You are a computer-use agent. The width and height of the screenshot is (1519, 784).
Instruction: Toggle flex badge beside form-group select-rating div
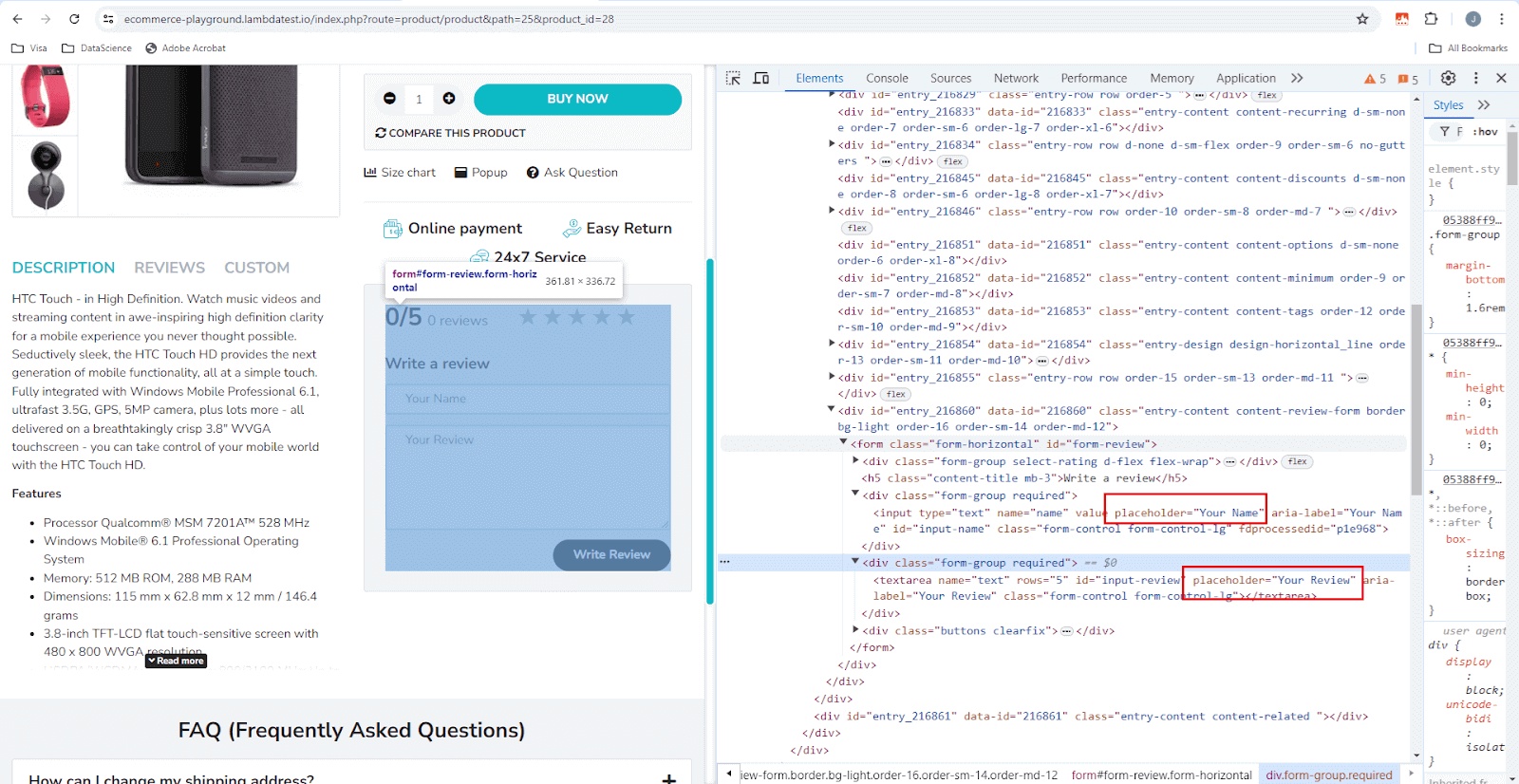(1297, 461)
